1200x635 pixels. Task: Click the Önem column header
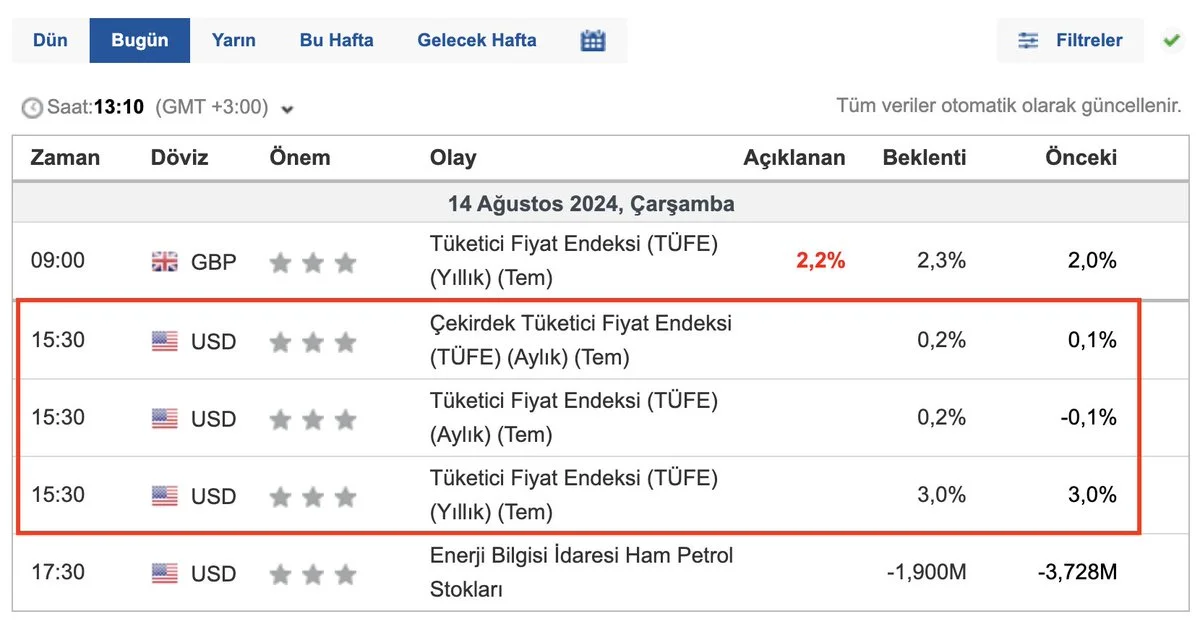299,157
